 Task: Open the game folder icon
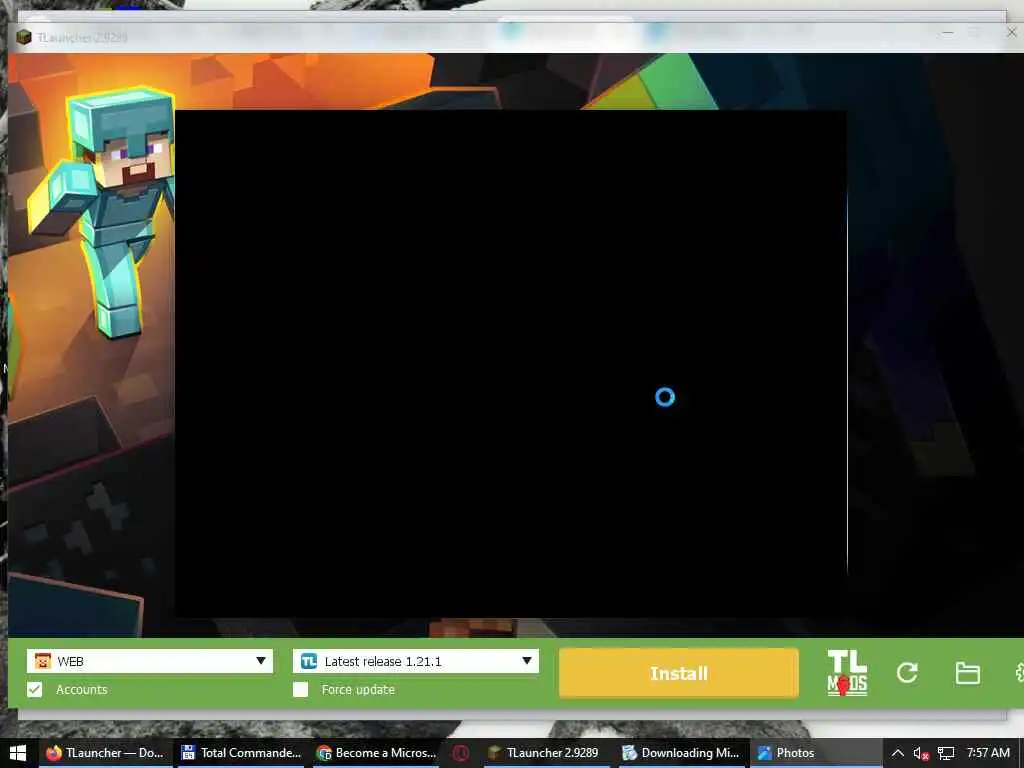pyautogui.click(x=967, y=673)
